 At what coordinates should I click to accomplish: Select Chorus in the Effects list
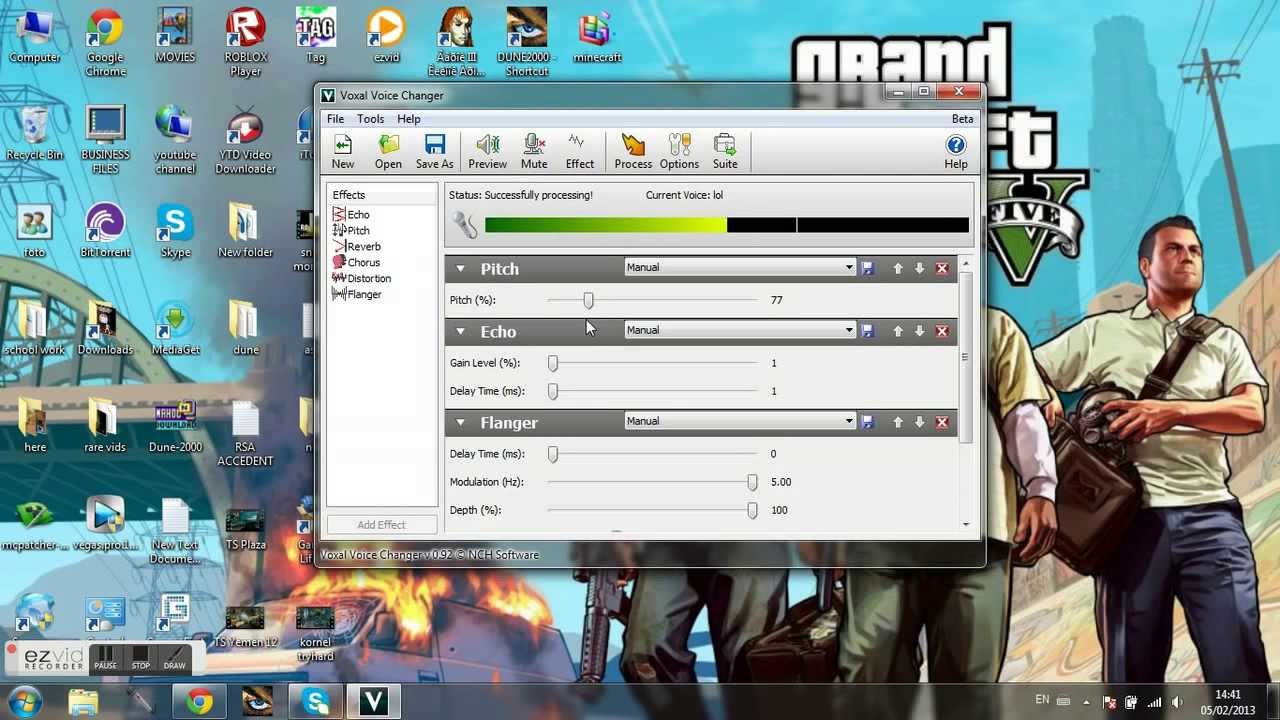(x=356, y=262)
